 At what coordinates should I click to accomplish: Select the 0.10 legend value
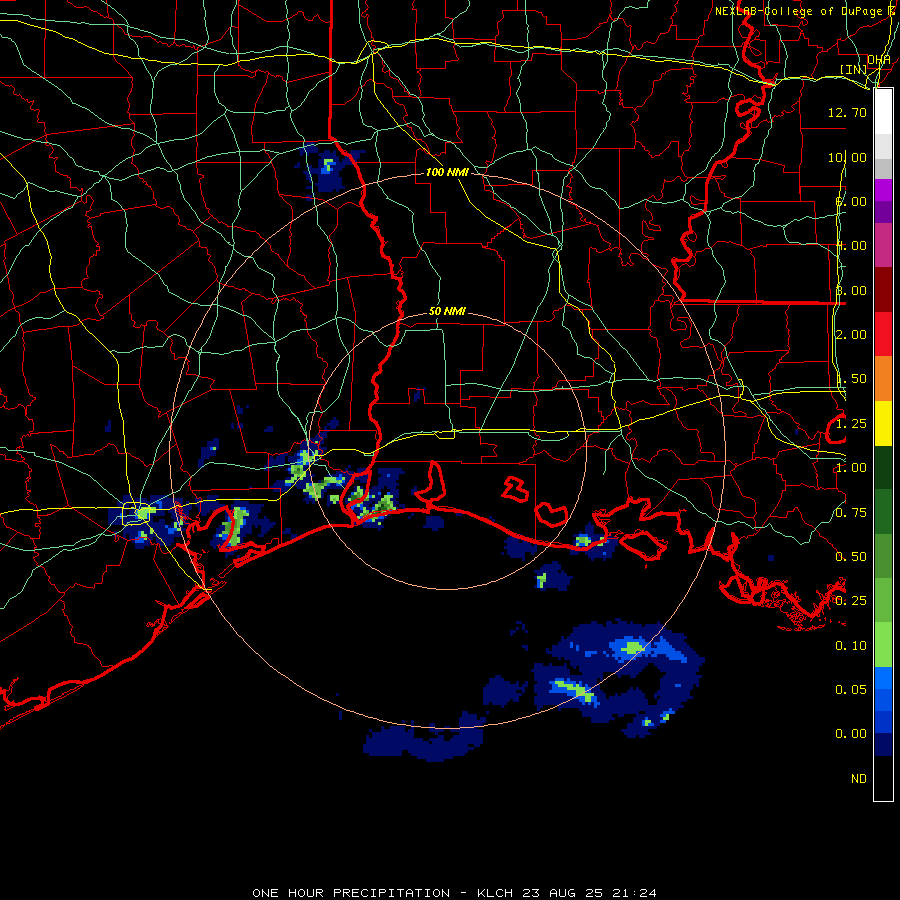(x=851, y=646)
